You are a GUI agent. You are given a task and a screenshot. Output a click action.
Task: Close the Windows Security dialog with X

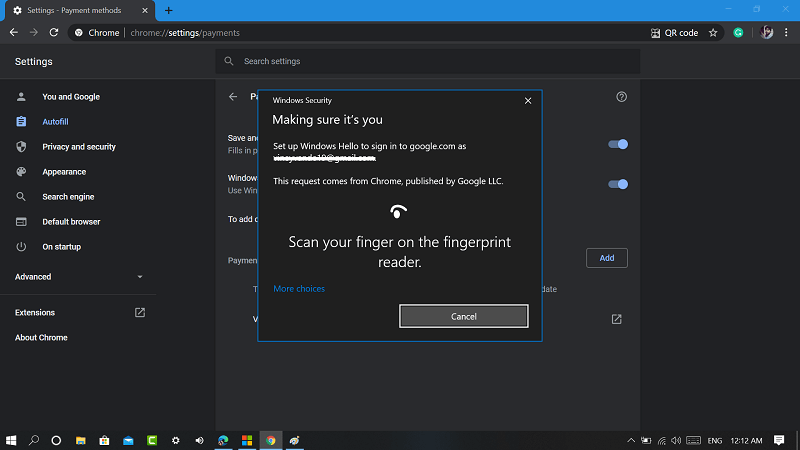(528, 101)
